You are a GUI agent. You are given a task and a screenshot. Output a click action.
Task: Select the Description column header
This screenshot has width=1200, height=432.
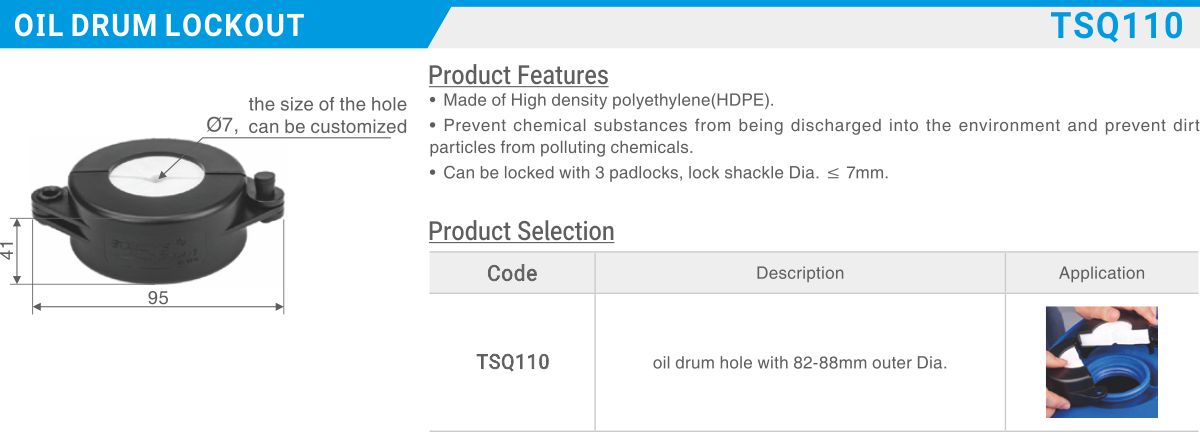point(800,273)
